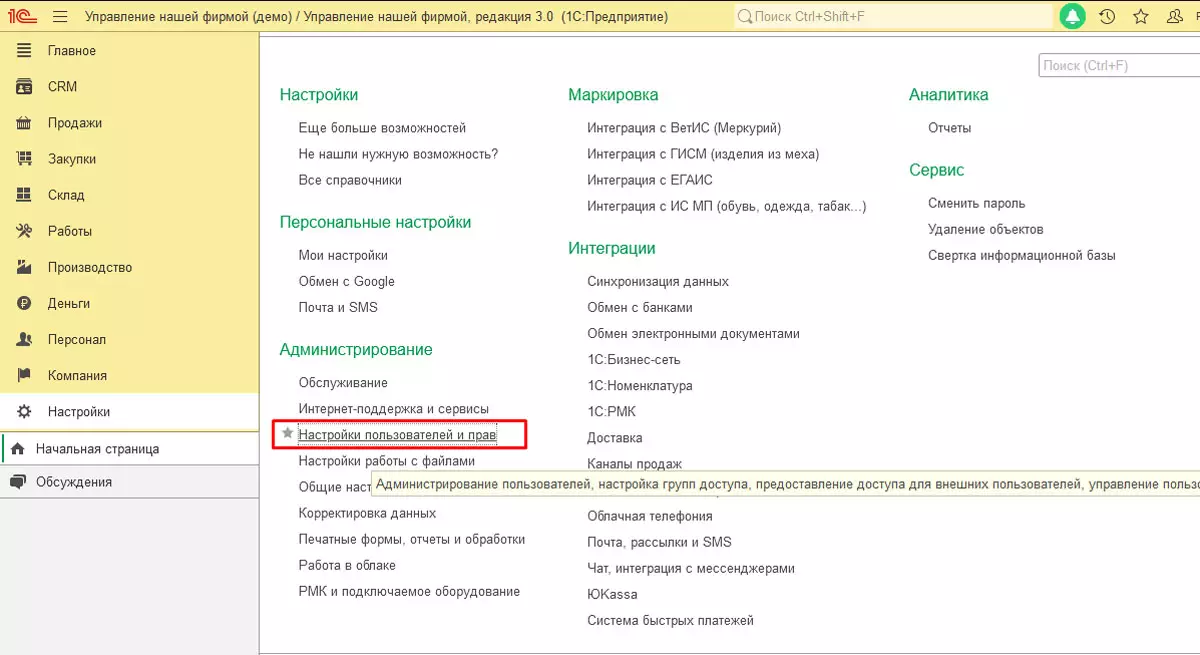Screen dimensions: 1200x655
Task: Open Интеграция с ЕГАИС
Action: 650,180
